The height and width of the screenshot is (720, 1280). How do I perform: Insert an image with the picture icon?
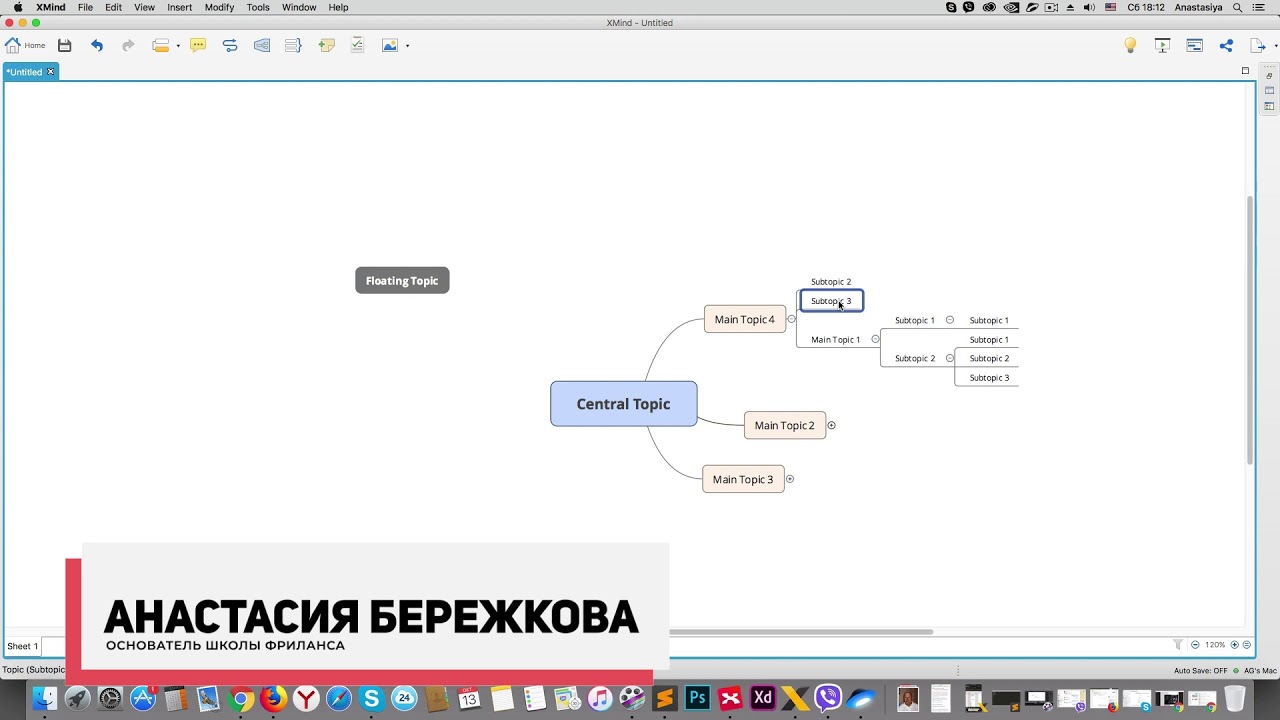390,45
